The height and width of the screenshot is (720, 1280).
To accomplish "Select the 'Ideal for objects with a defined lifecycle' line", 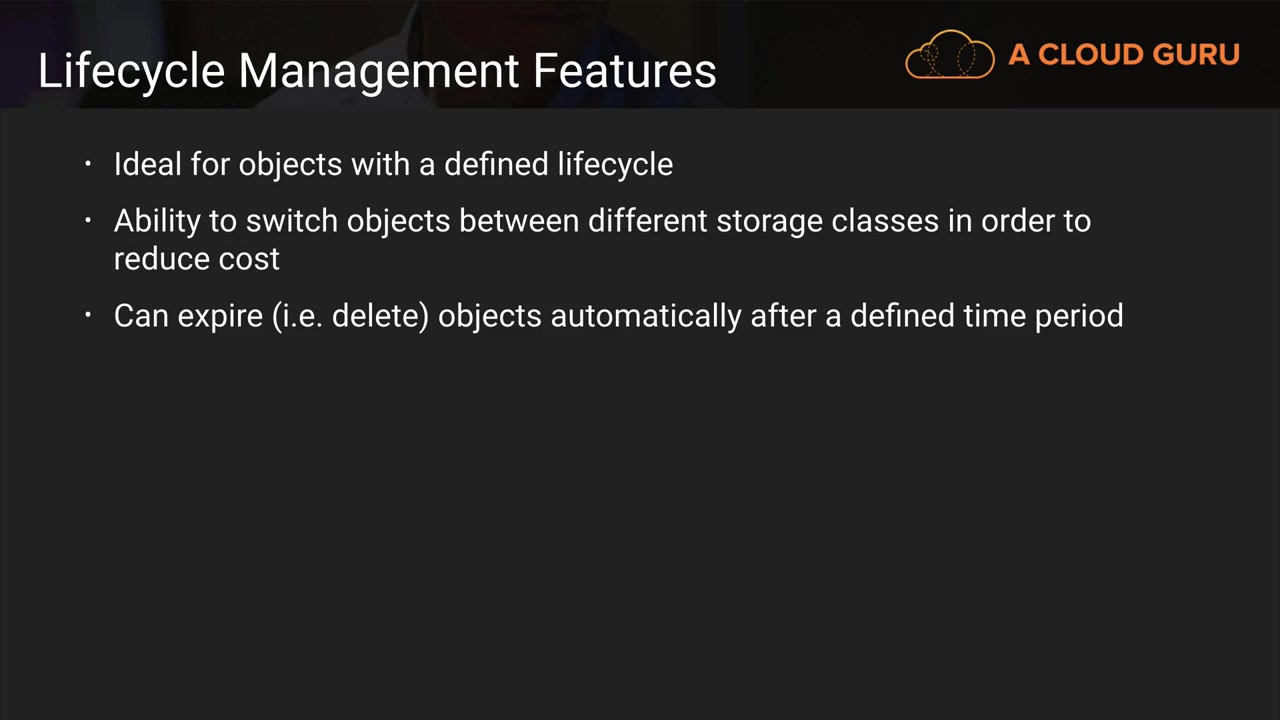I will 393,164.
